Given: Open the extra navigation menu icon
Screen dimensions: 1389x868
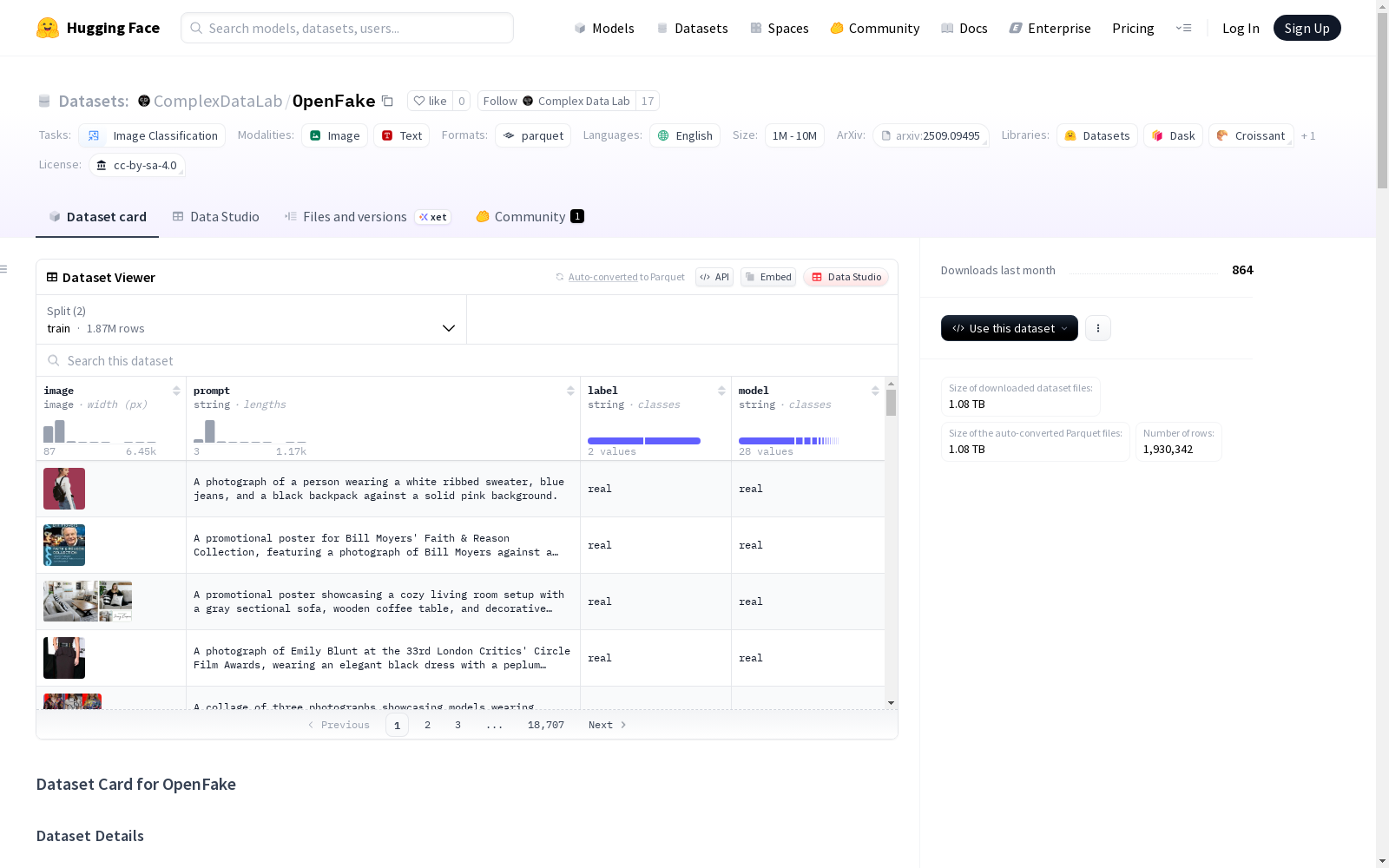Looking at the screenshot, I should [1184, 28].
